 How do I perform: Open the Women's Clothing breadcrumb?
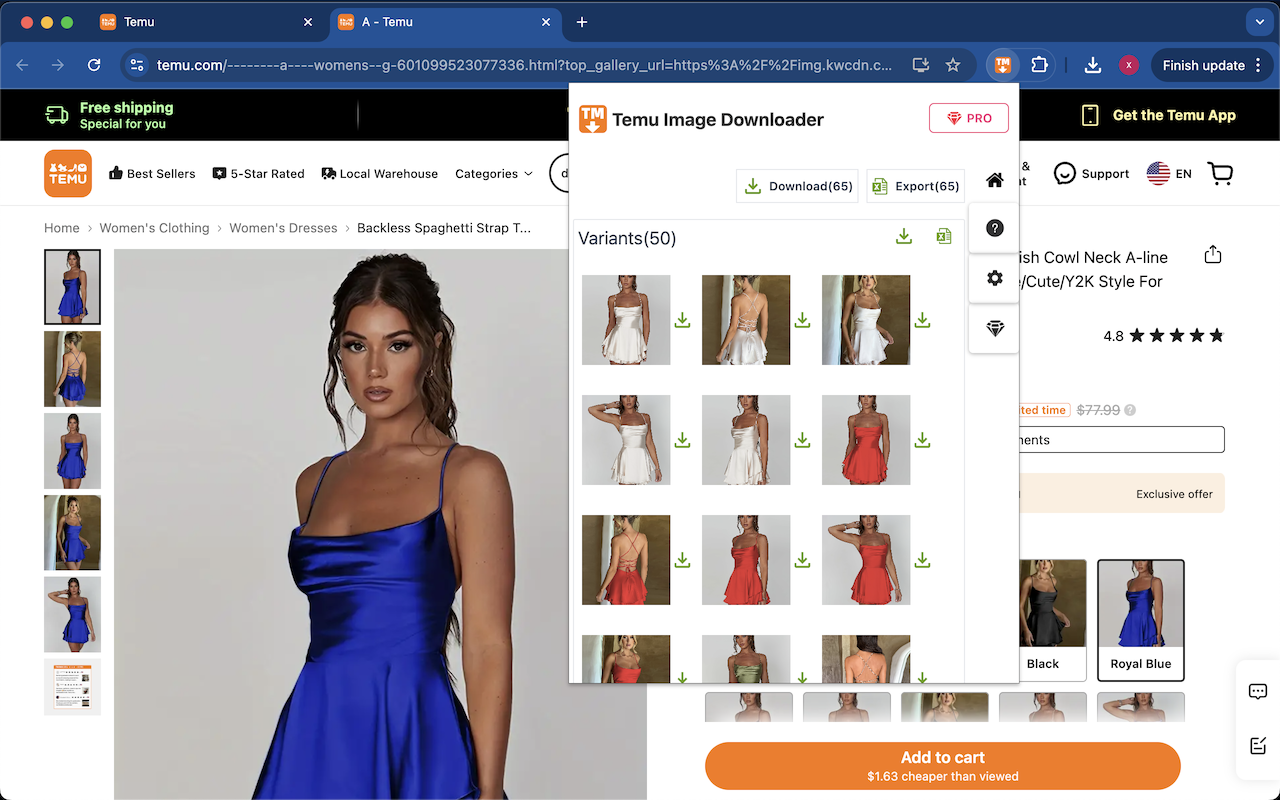[154, 228]
